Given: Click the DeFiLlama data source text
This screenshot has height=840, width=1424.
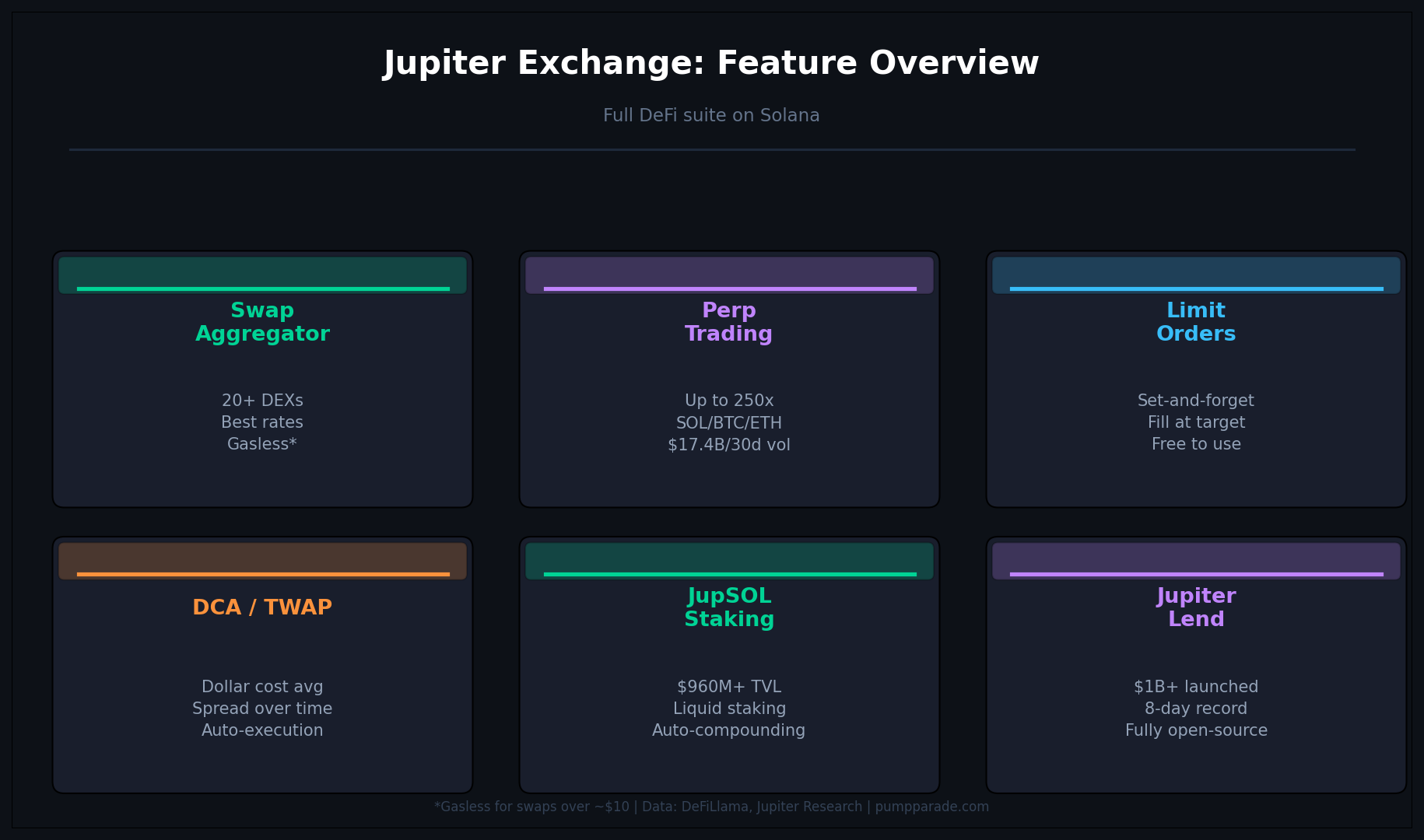Looking at the screenshot, I should (713, 807).
